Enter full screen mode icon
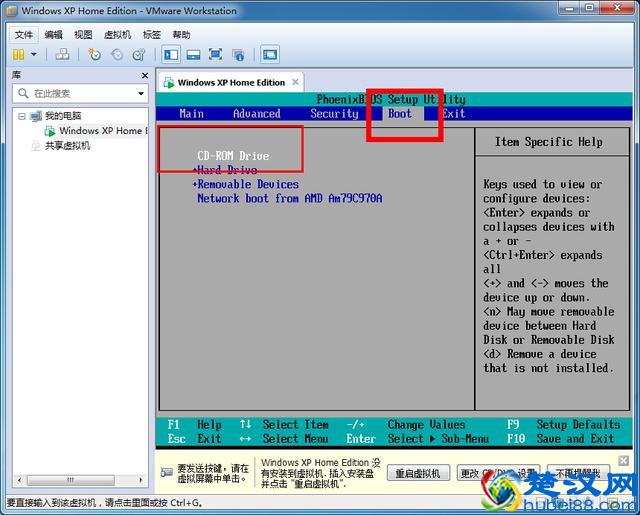Viewport: 640px width, 515px height. (216, 54)
